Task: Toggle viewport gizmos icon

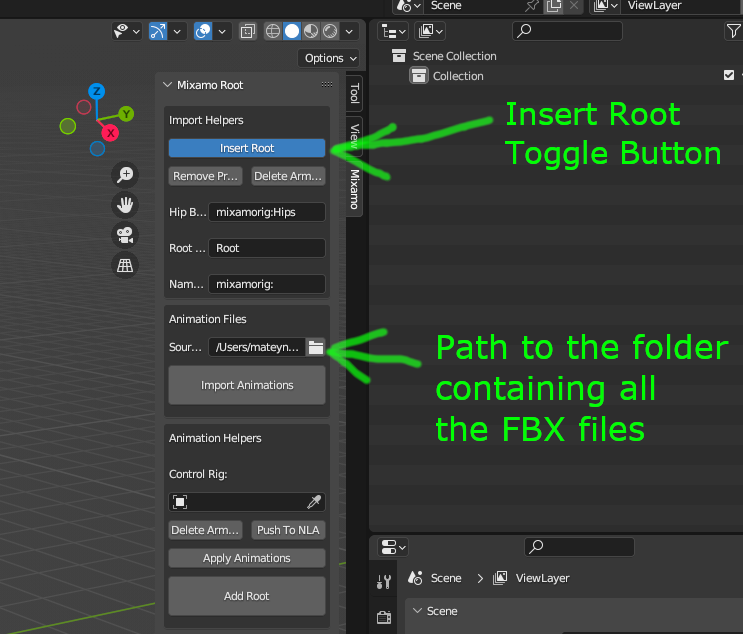Action: coord(158,31)
